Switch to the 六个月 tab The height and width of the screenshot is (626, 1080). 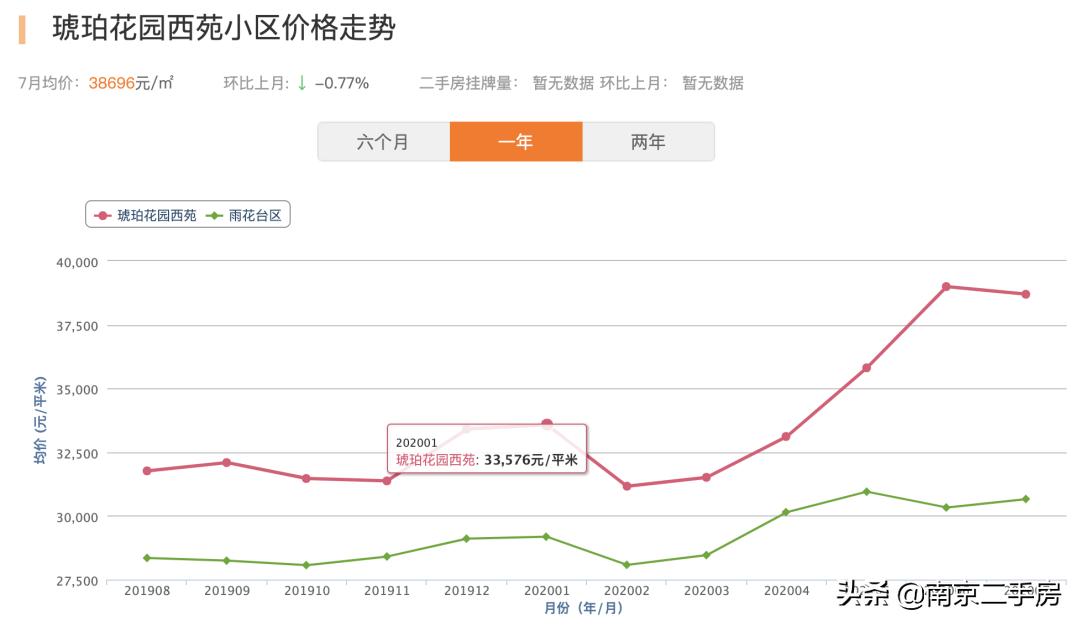384,141
